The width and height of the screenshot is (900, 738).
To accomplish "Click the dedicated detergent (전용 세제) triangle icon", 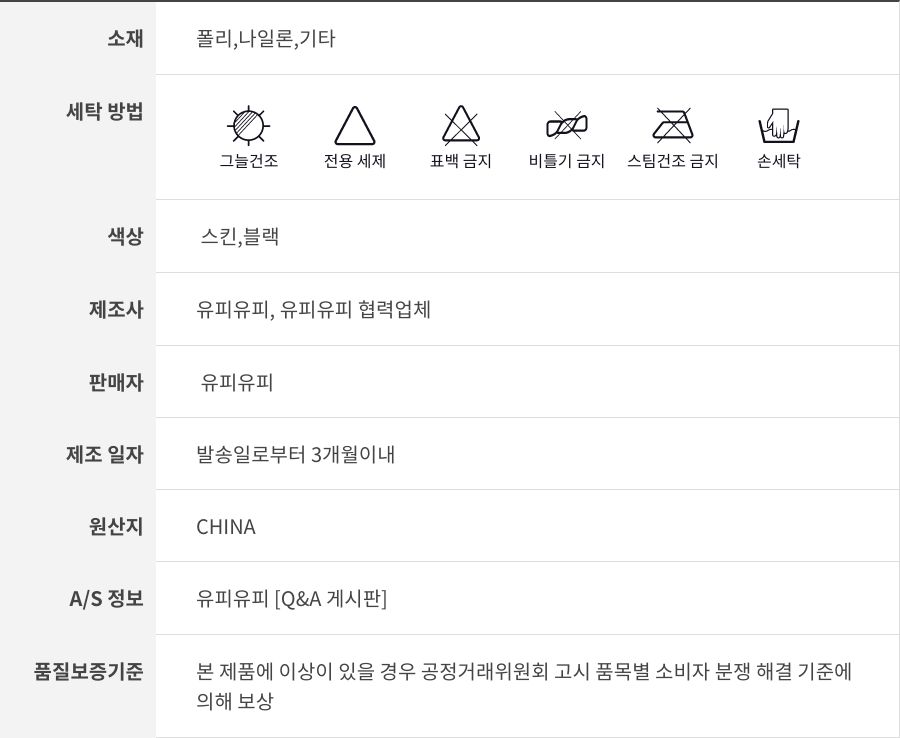I will (354, 127).
